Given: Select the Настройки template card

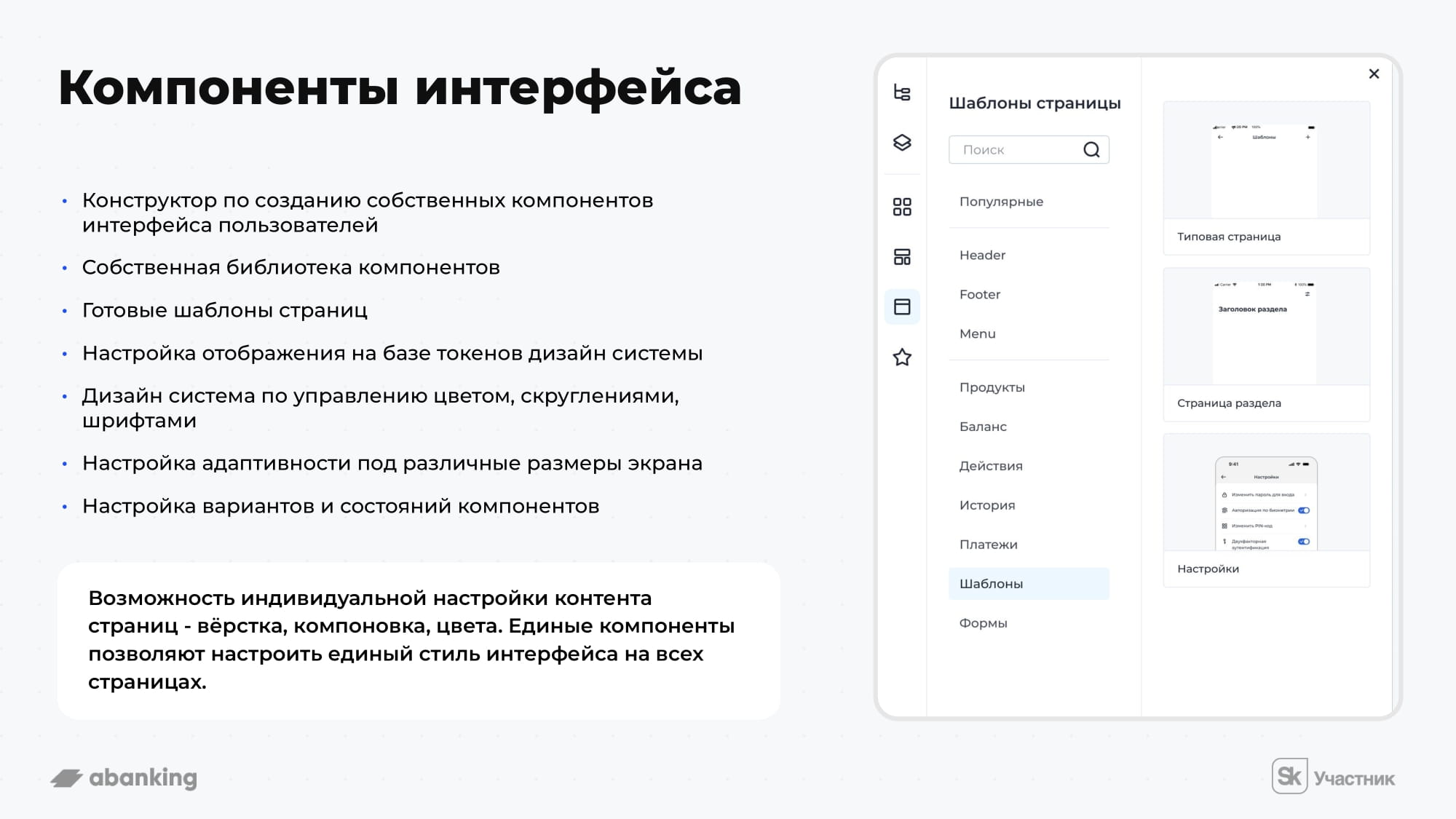Looking at the screenshot, I should pos(1266,510).
